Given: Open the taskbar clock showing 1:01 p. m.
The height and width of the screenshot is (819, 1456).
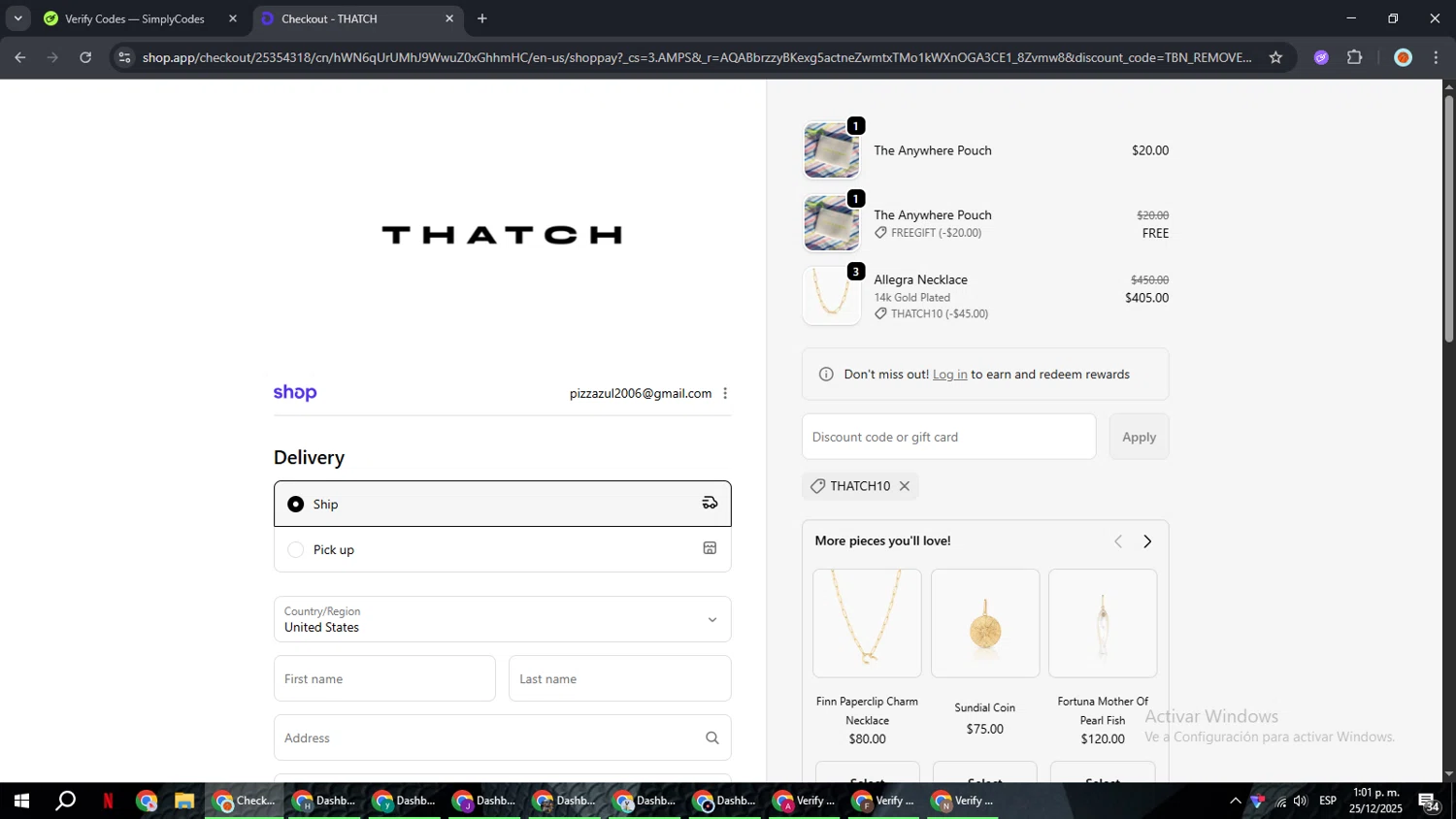Looking at the screenshot, I should click(x=1375, y=801).
